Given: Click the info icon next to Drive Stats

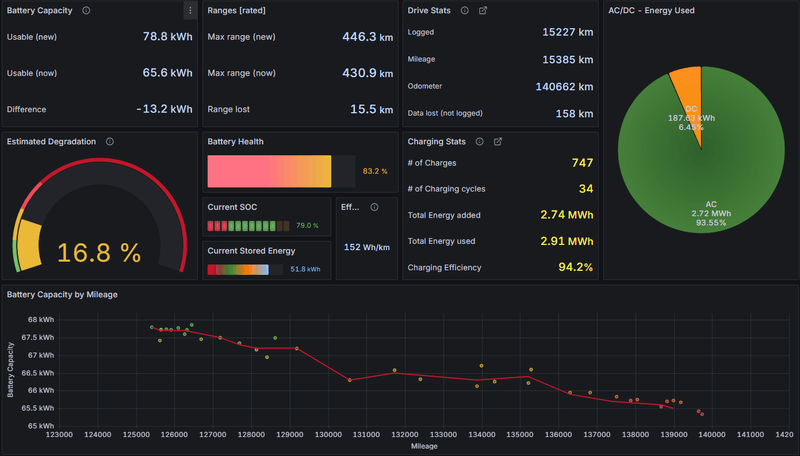Looking at the screenshot, I should [x=465, y=10].
